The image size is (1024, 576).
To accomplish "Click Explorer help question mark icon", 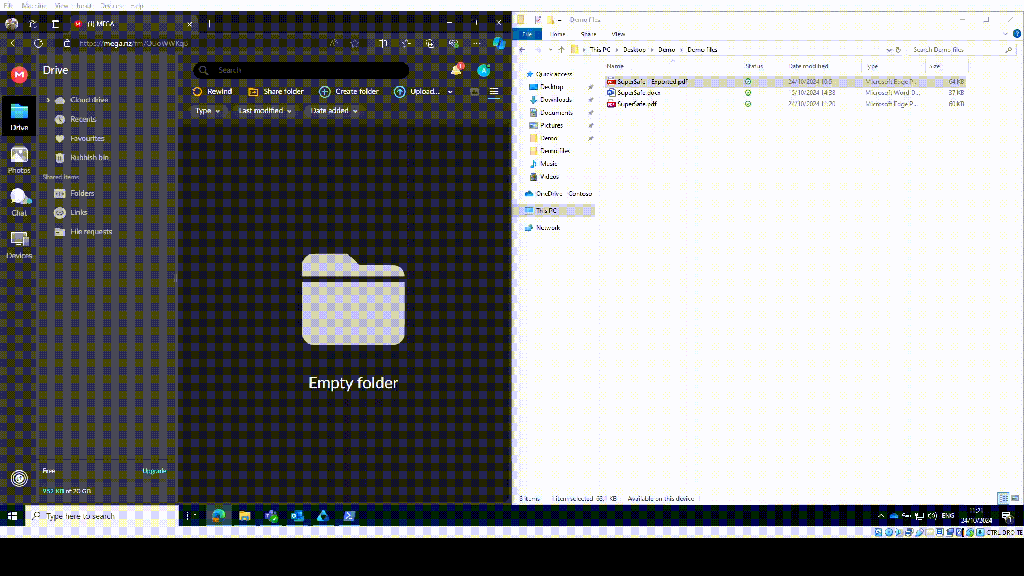I will click(1016, 34).
